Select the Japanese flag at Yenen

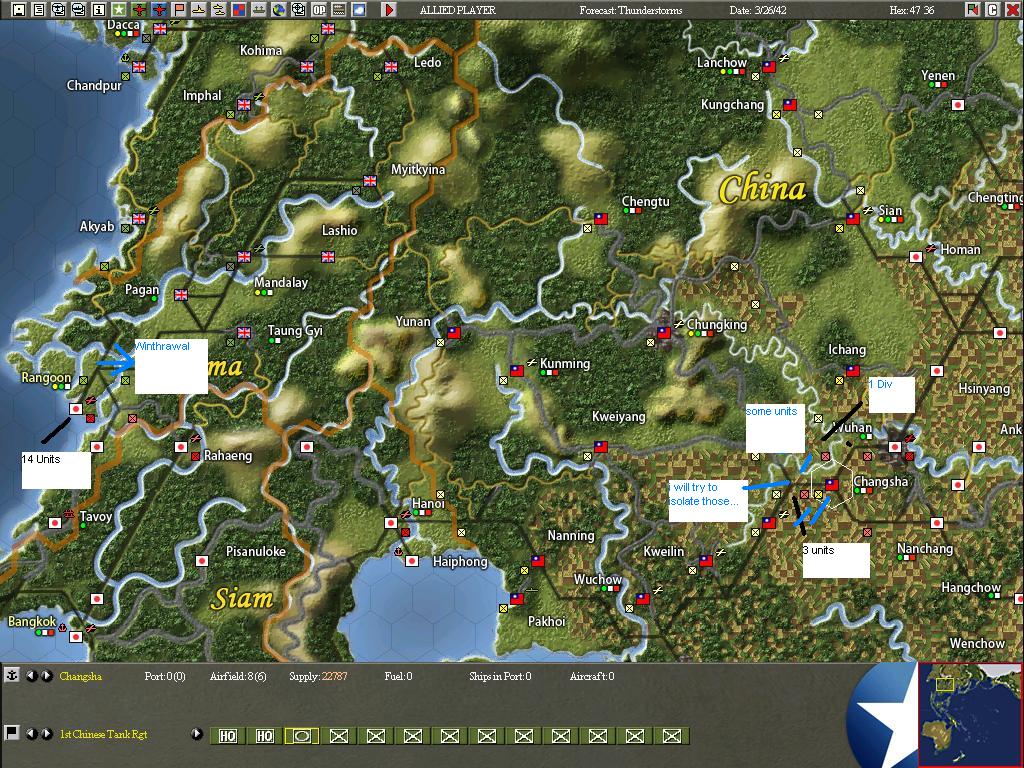pyautogui.click(x=958, y=104)
